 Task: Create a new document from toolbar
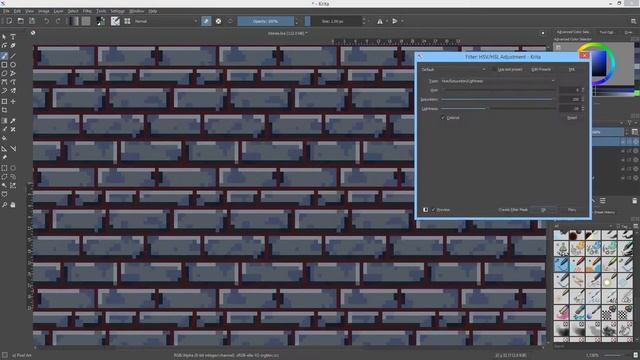(x=9, y=21)
